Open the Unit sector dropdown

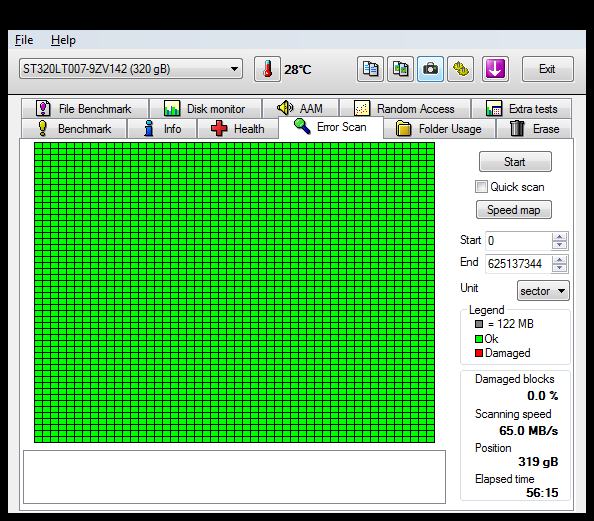(543, 291)
